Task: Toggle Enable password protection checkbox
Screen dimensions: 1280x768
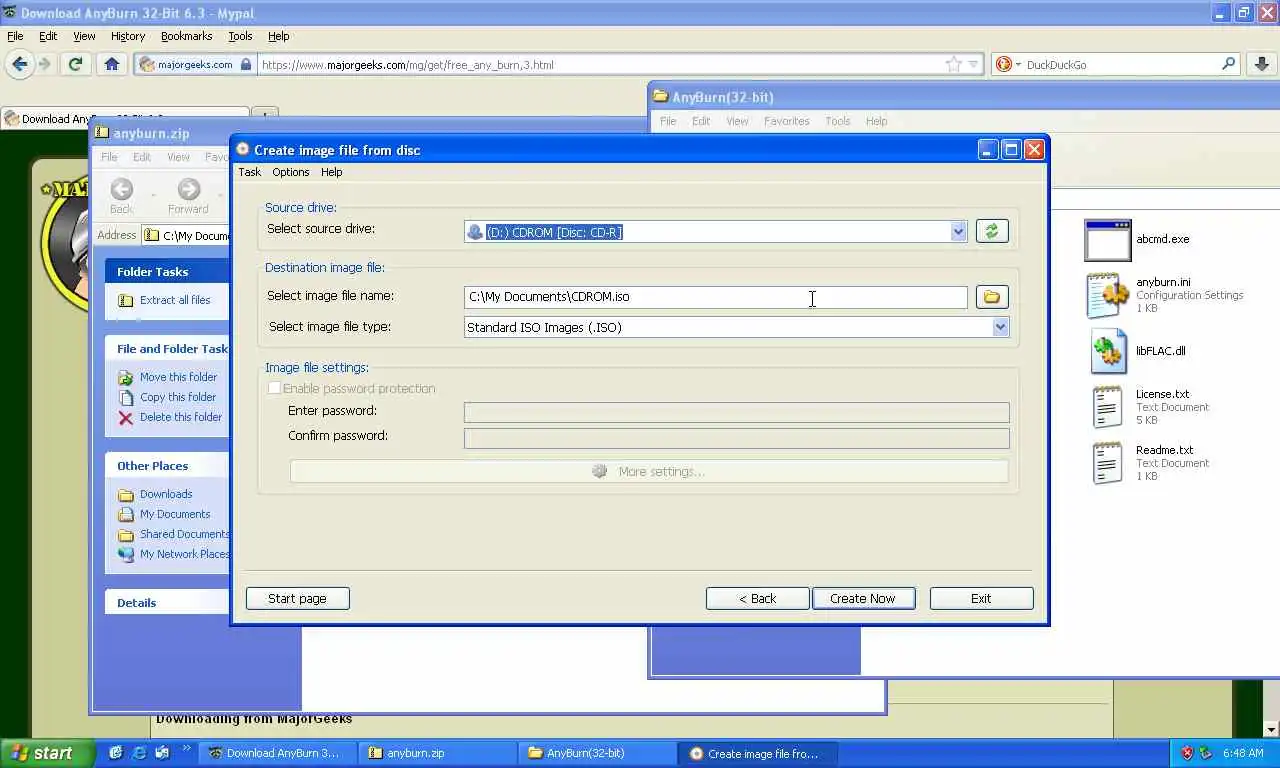Action: click(274, 388)
